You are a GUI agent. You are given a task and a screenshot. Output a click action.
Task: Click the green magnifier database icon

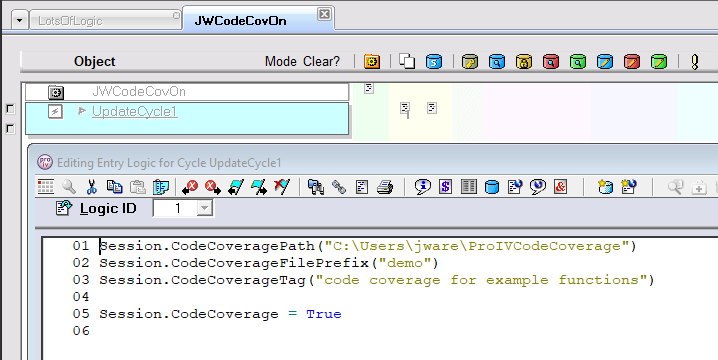coord(578,61)
